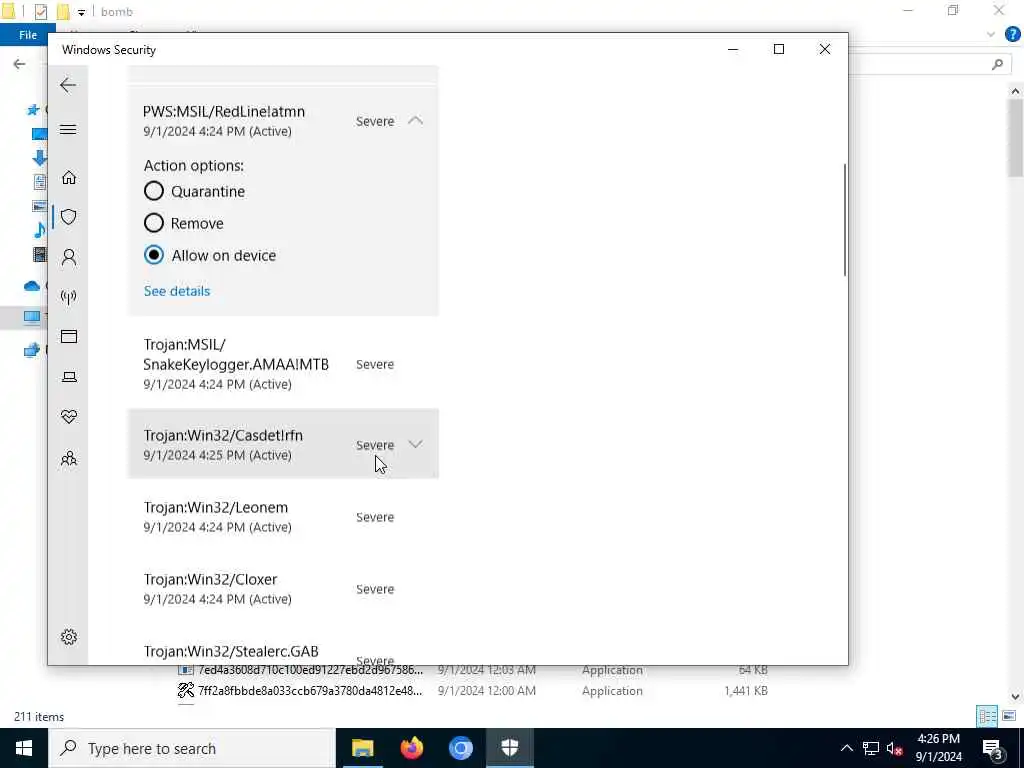1024x768 pixels.
Task: Click Severe label of Cloxer threat
Action: click(375, 589)
